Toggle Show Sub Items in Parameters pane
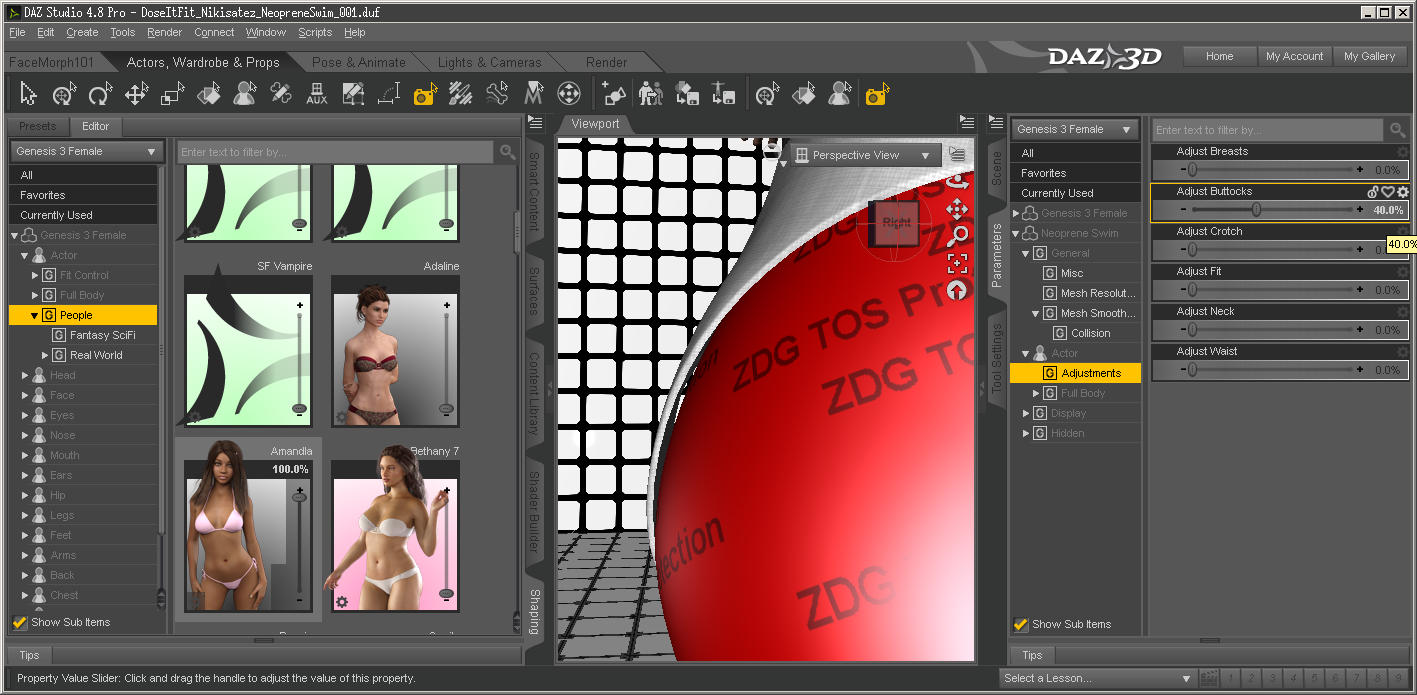The height and width of the screenshot is (695, 1417). tap(1020, 624)
